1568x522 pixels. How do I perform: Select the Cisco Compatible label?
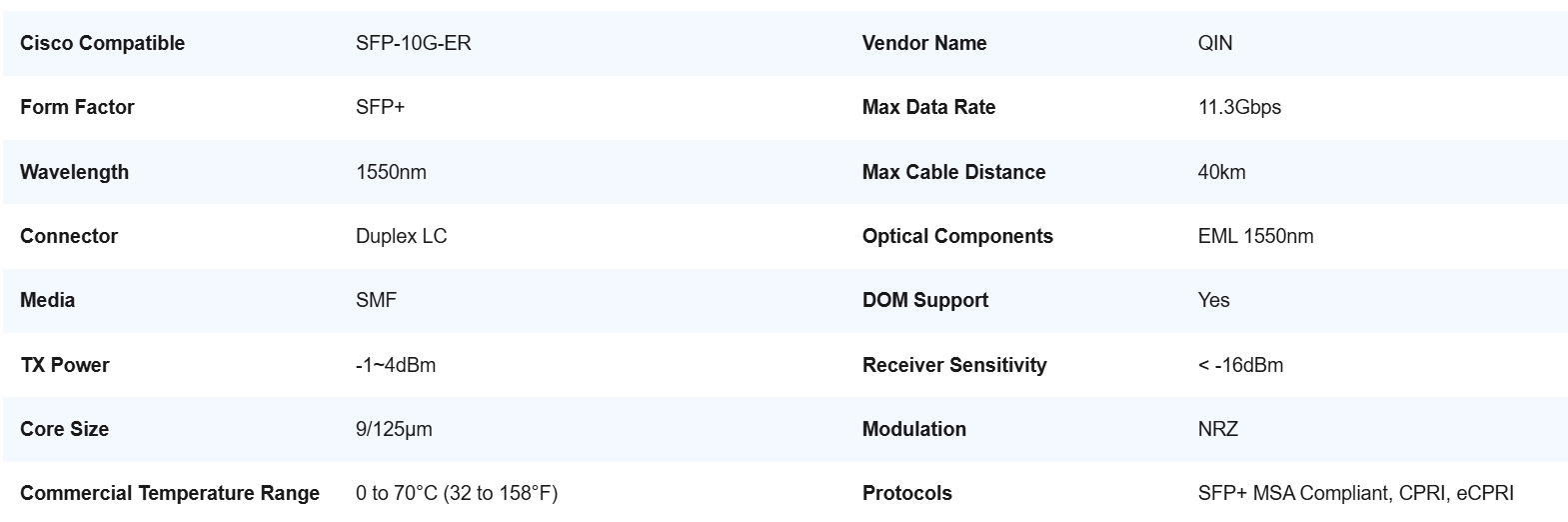click(x=102, y=43)
